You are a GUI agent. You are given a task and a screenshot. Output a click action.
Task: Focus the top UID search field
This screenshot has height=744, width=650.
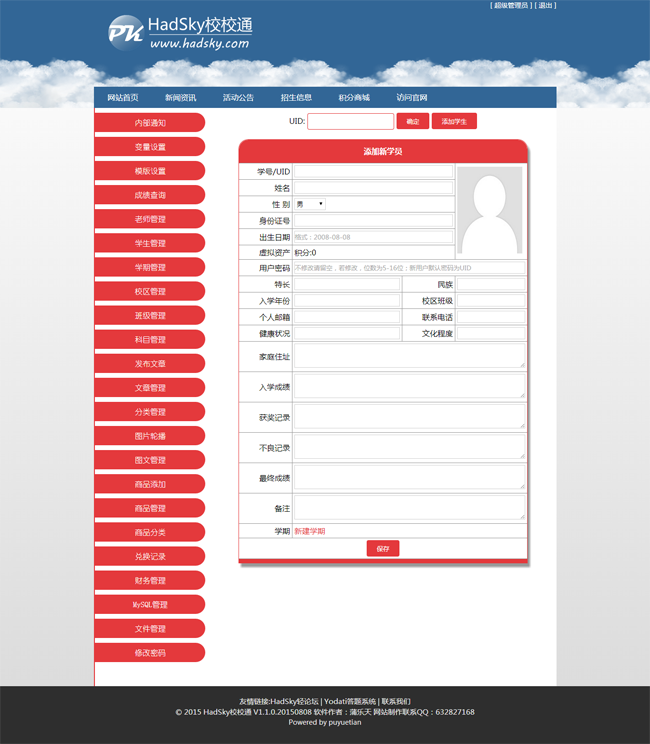coord(351,121)
